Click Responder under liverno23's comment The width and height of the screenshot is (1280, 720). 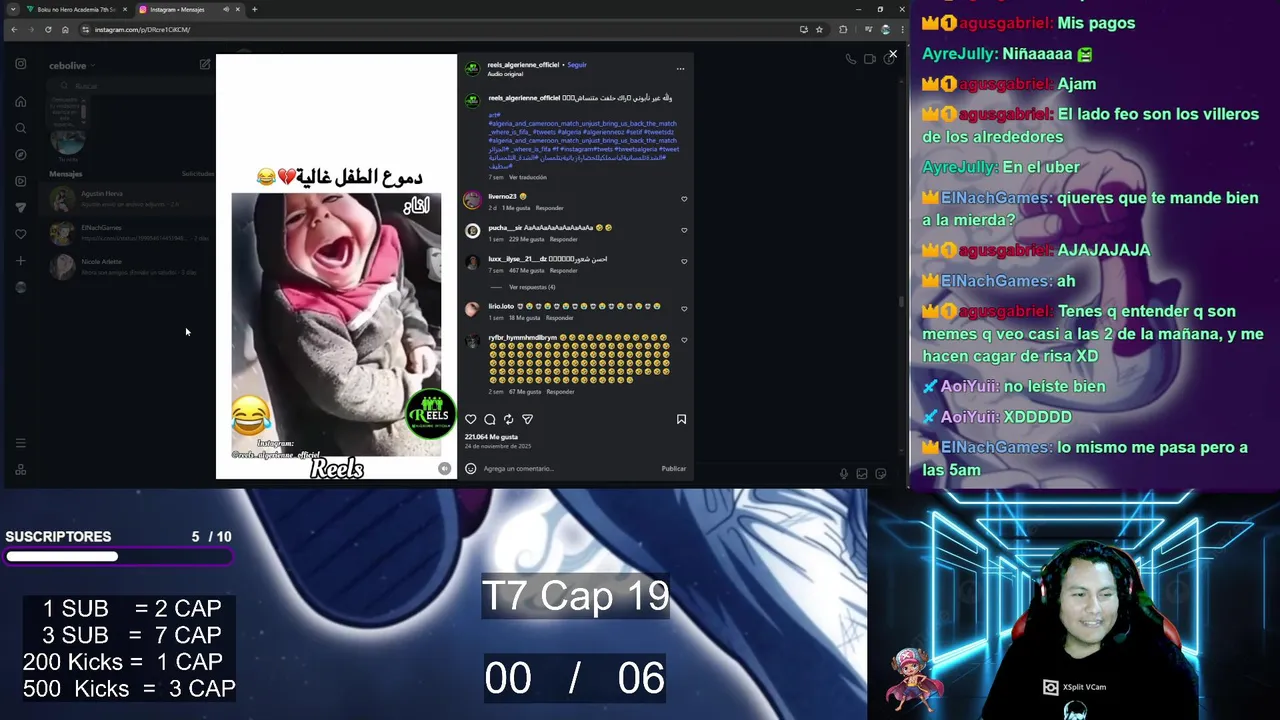coord(549,208)
